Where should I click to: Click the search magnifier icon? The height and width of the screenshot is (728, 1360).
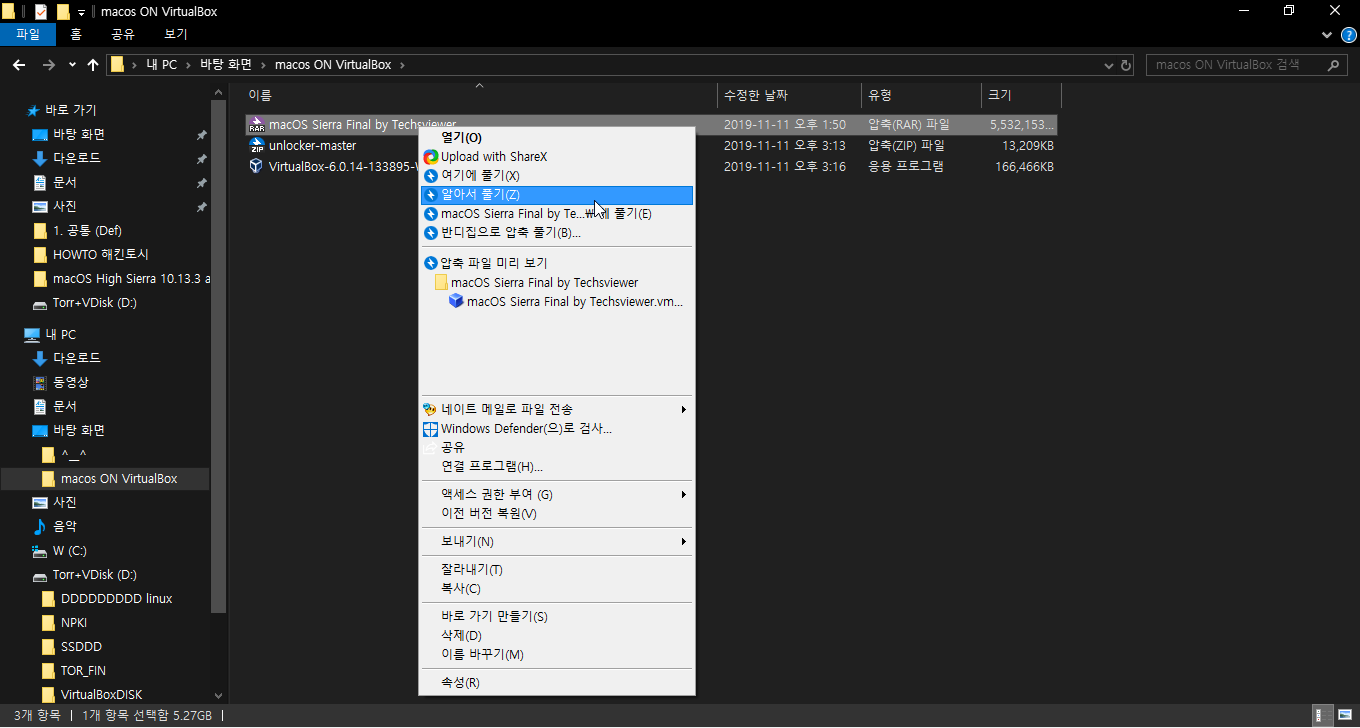[1335, 65]
